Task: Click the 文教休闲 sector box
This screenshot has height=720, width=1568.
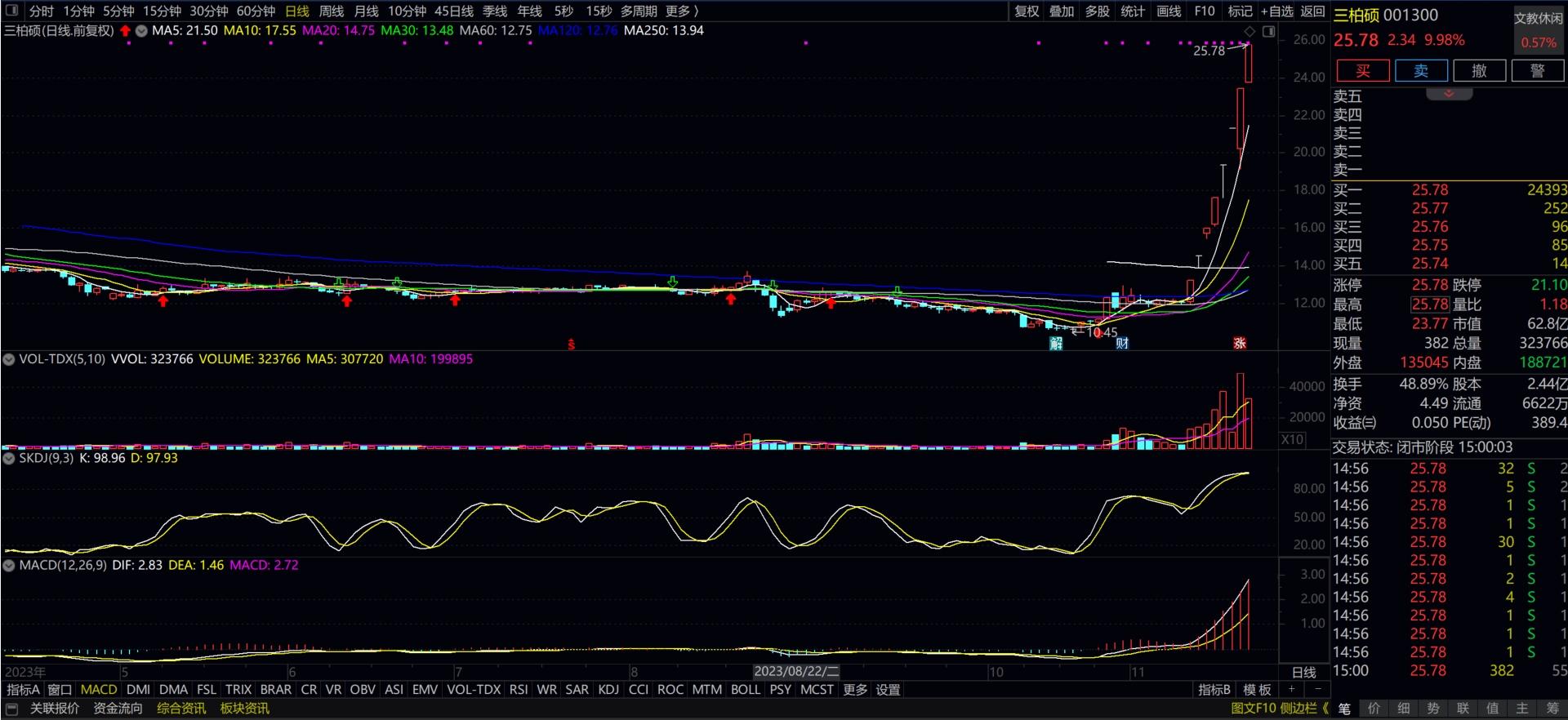Action: pyautogui.click(x=1539, y=29)
